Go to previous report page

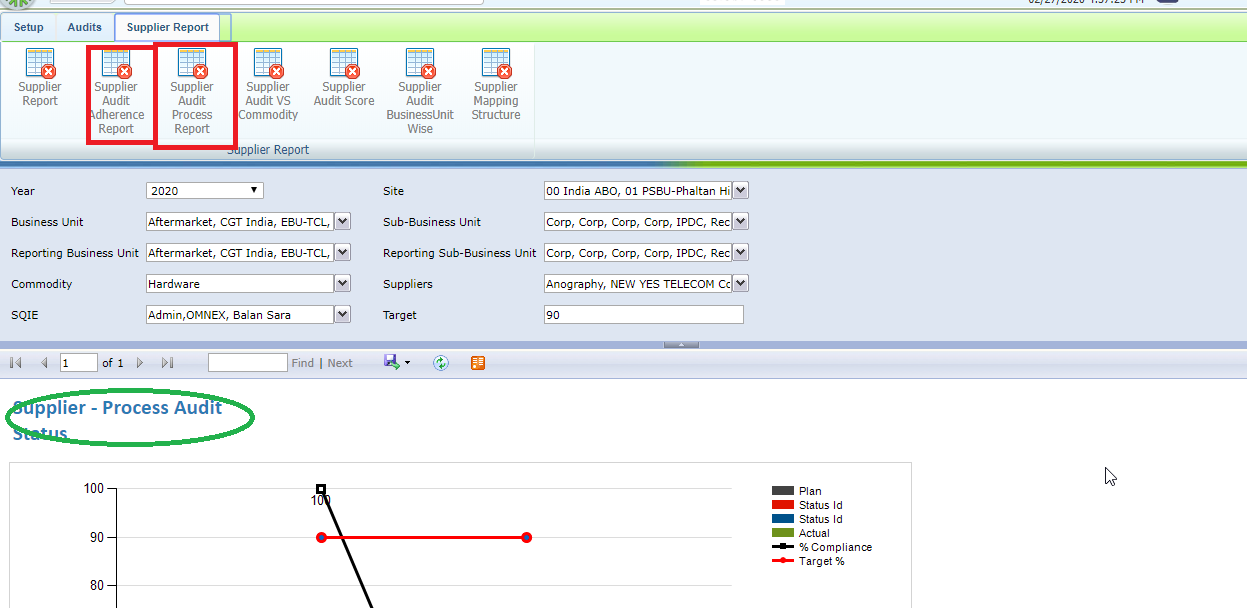point(44,363)
